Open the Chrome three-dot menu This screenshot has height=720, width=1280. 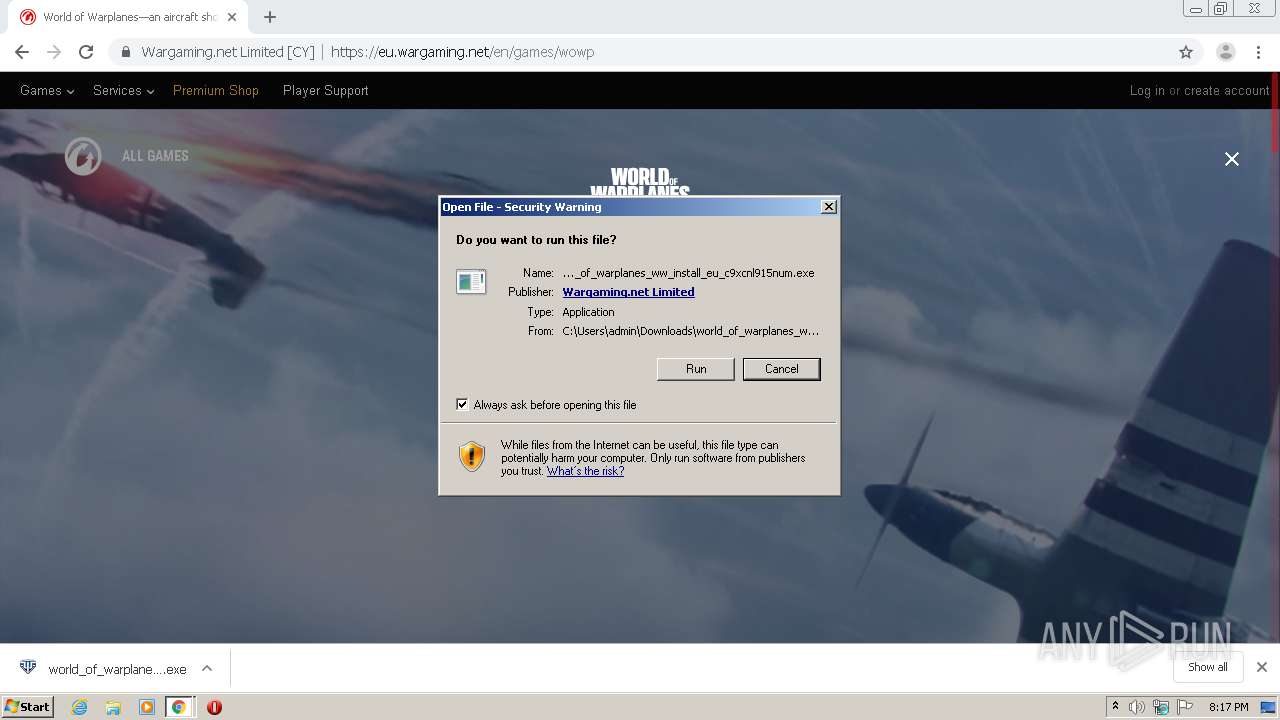[x=1260, y=52]
